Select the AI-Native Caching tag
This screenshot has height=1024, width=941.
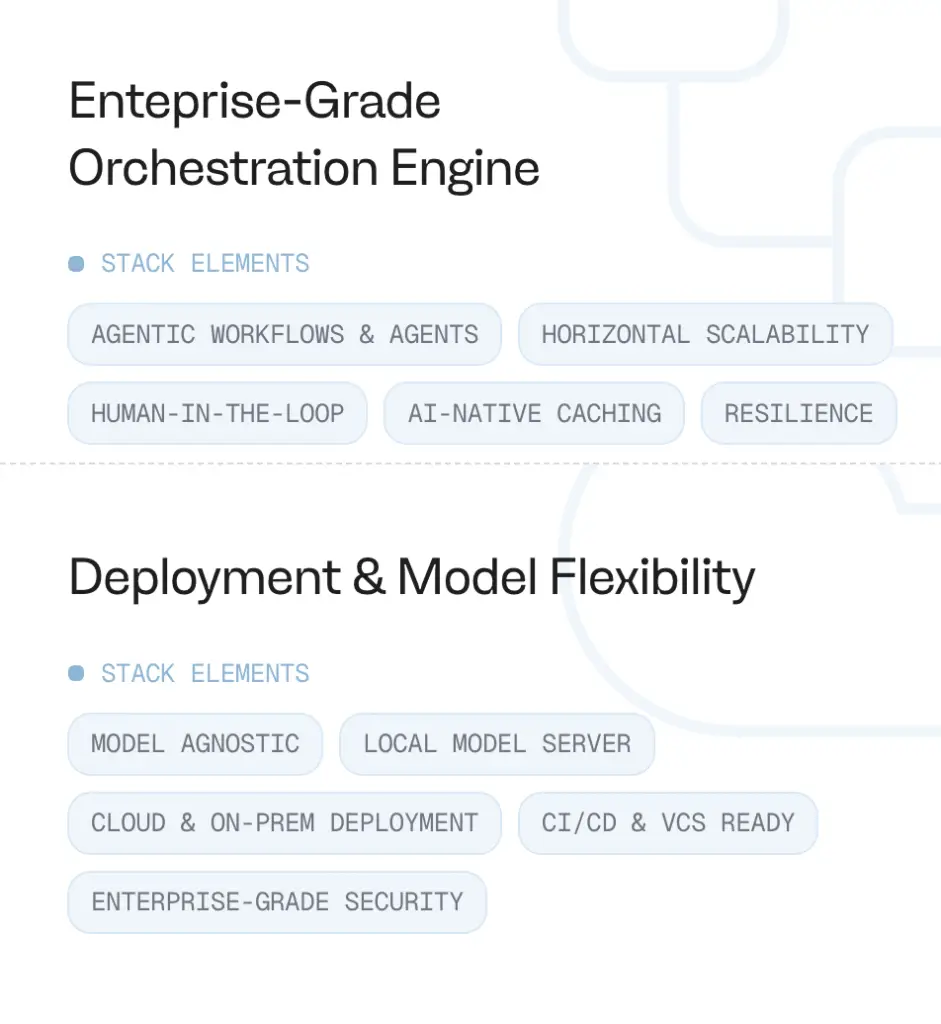(534, 413)
